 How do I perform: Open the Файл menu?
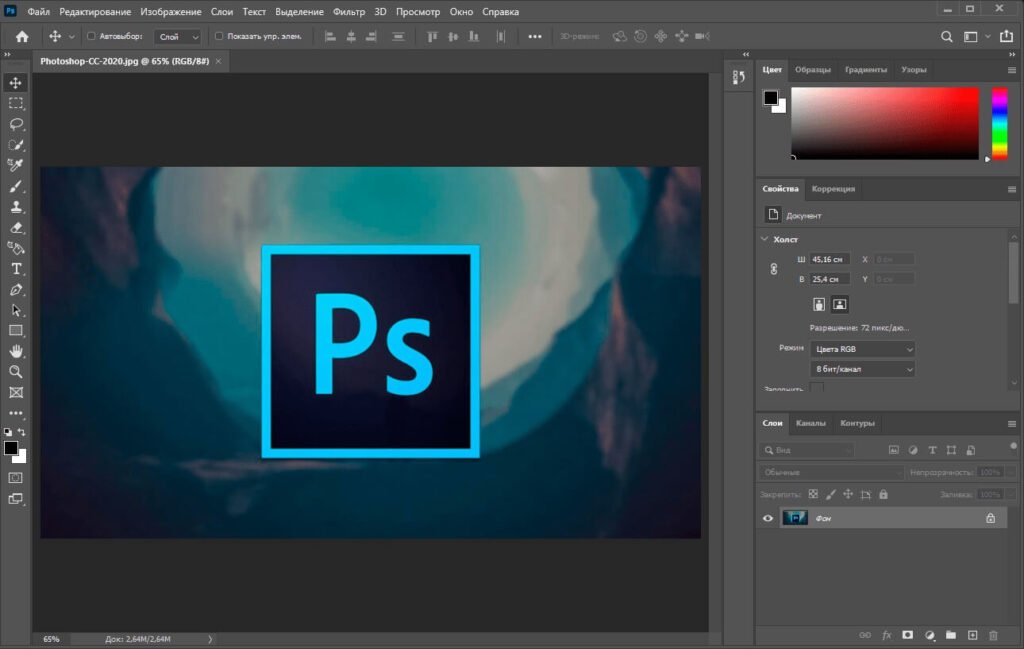pos(39,12)
